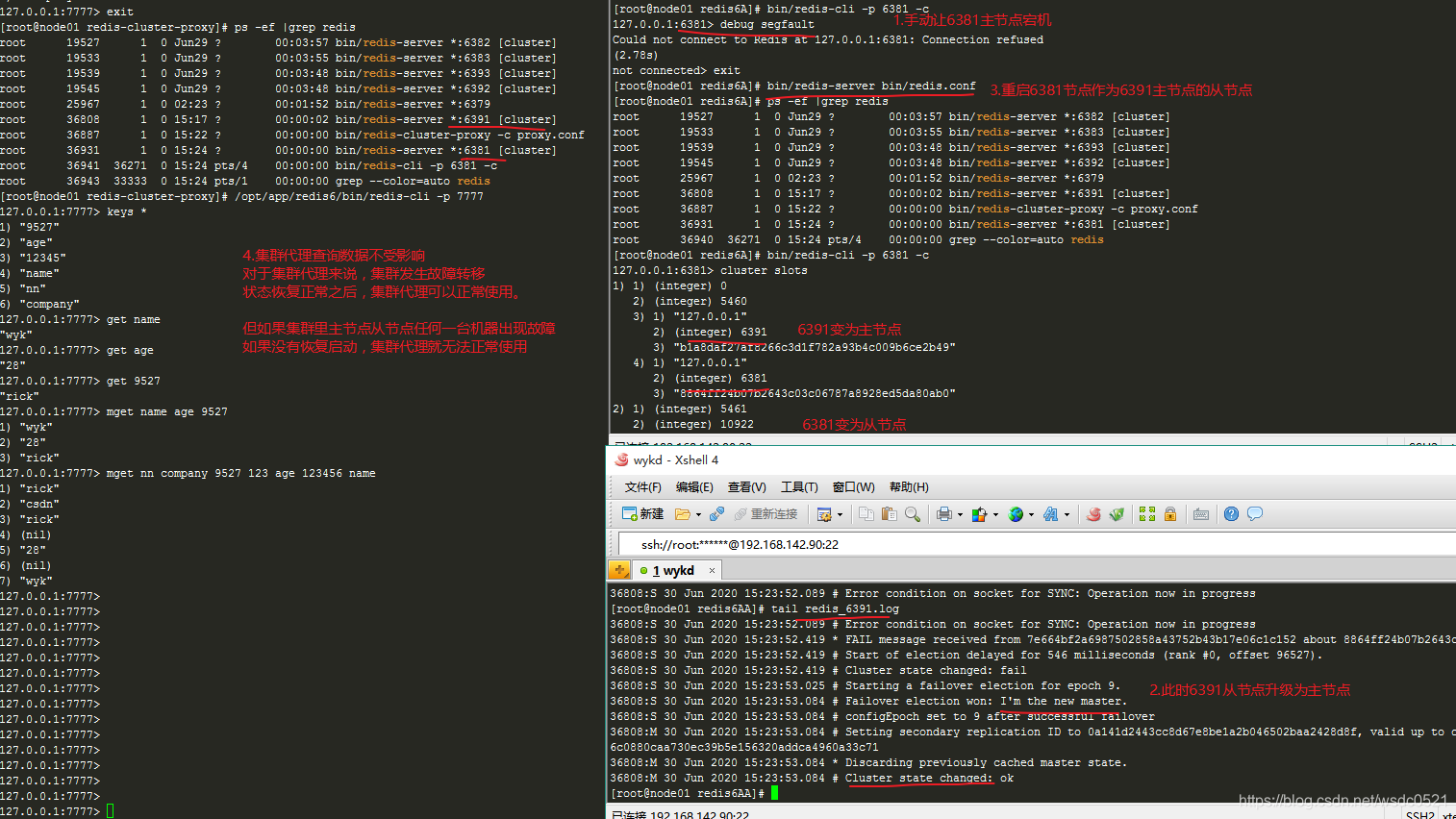This screenshot has height=819, width=1456.
Task: Open the color scheme icon
Action: (x=980, y=514)
